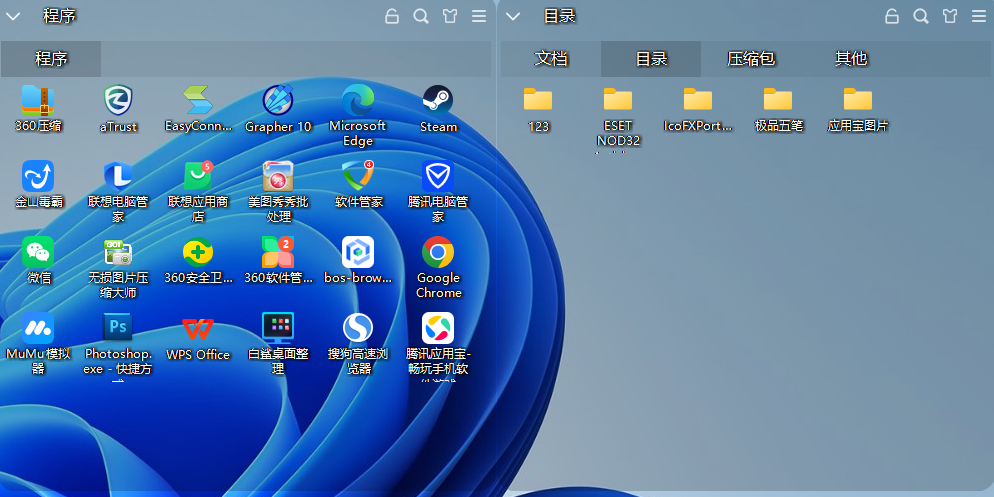Open the 腾讯应用宝 icon
This screenshot has width=994, height=497.
coord(438,328)
